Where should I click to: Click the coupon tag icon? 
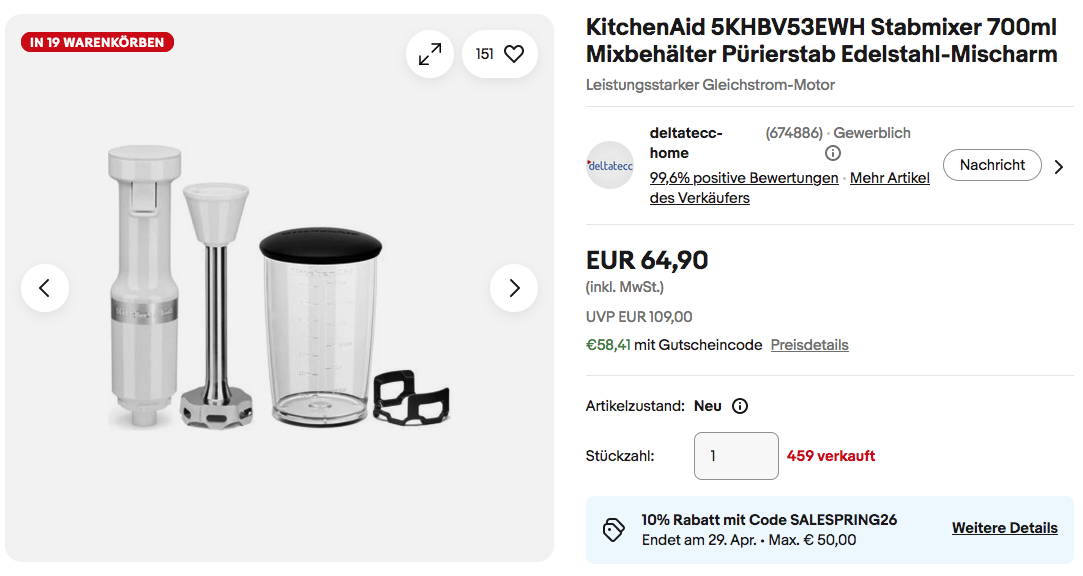613,529
